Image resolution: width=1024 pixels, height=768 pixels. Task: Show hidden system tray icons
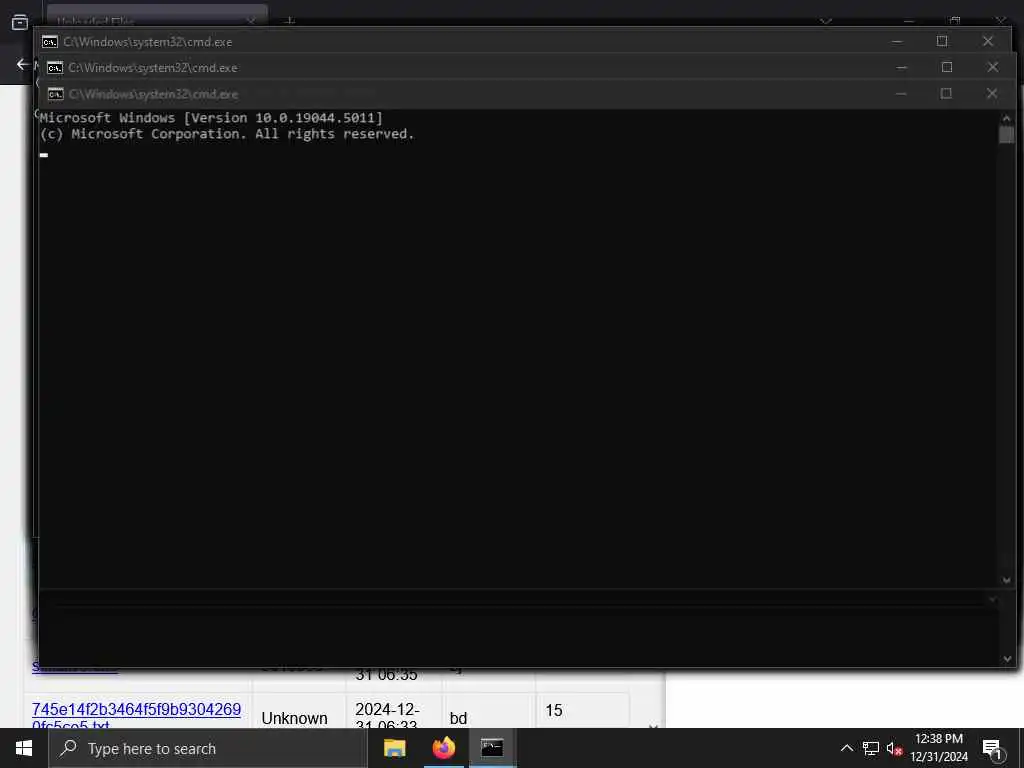846,748
